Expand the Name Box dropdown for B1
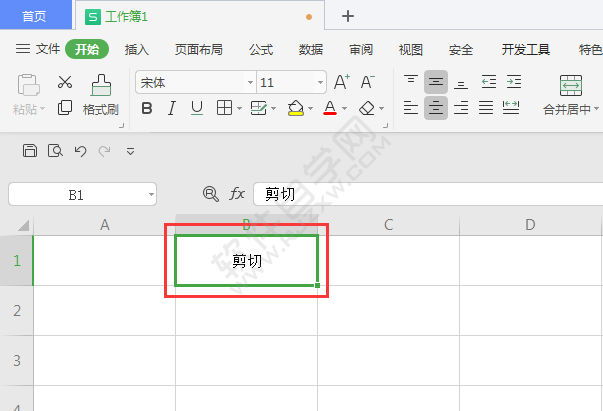The width and height of the screenshot is (603, 411). 150,194
